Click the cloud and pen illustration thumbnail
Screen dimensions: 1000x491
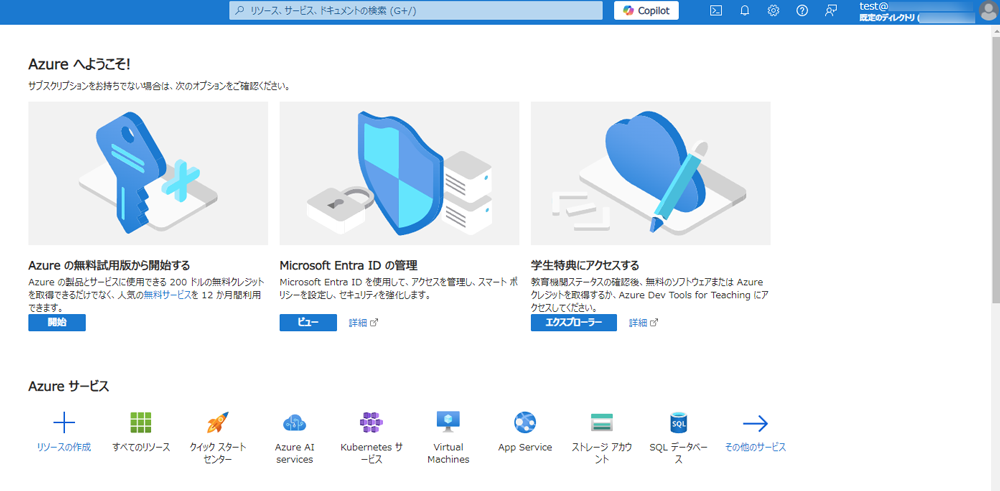[x=651, y=173]
